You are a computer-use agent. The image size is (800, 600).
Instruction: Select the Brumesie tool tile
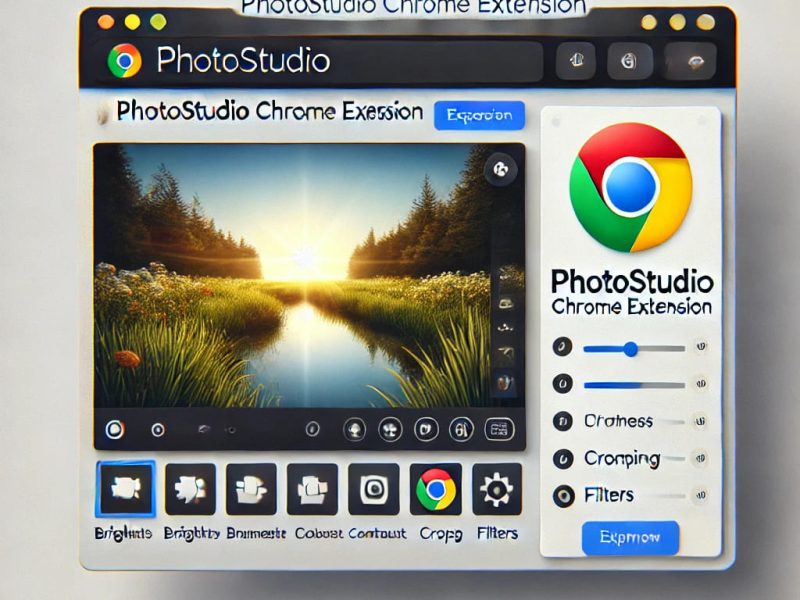click(x=251, y=489)
